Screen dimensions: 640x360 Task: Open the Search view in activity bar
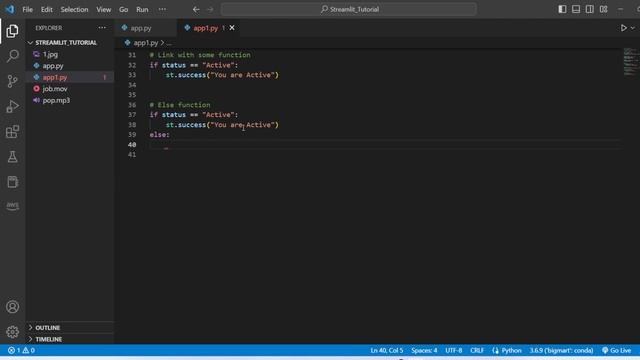tap(12, 56)
